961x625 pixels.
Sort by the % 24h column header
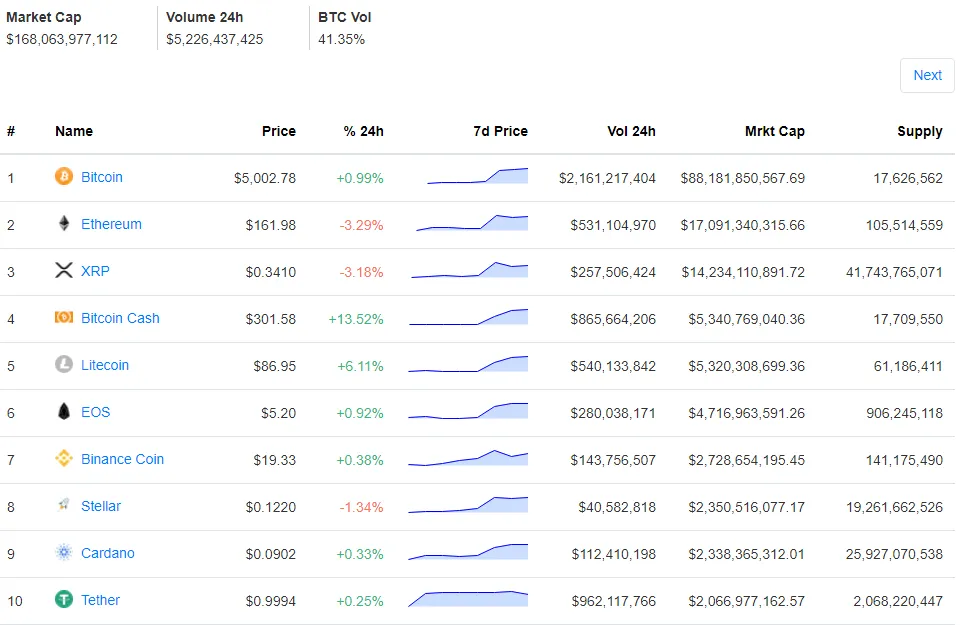pos(363,131)
